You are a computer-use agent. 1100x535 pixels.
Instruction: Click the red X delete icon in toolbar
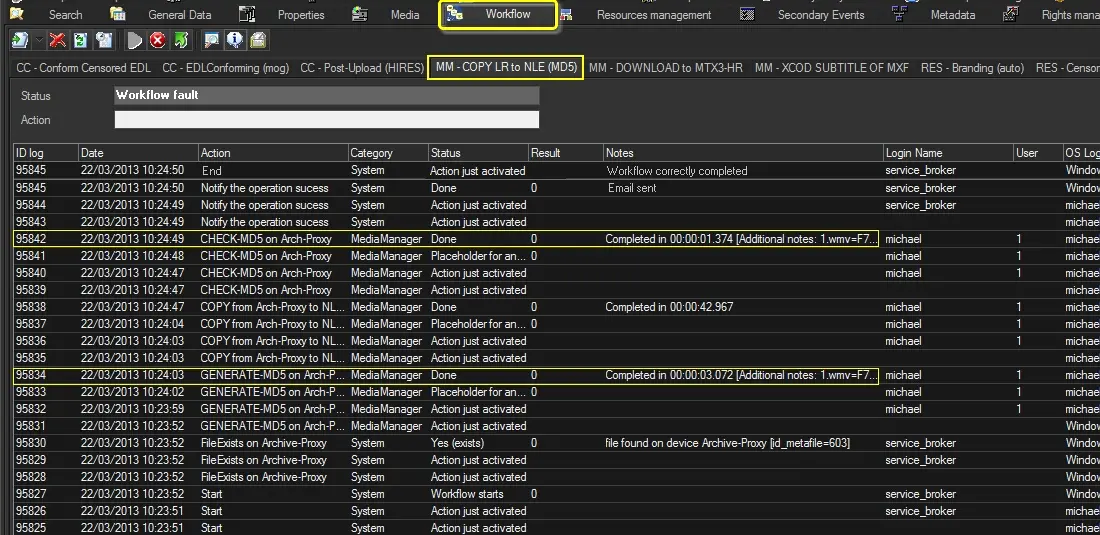(x=58, y=41)
